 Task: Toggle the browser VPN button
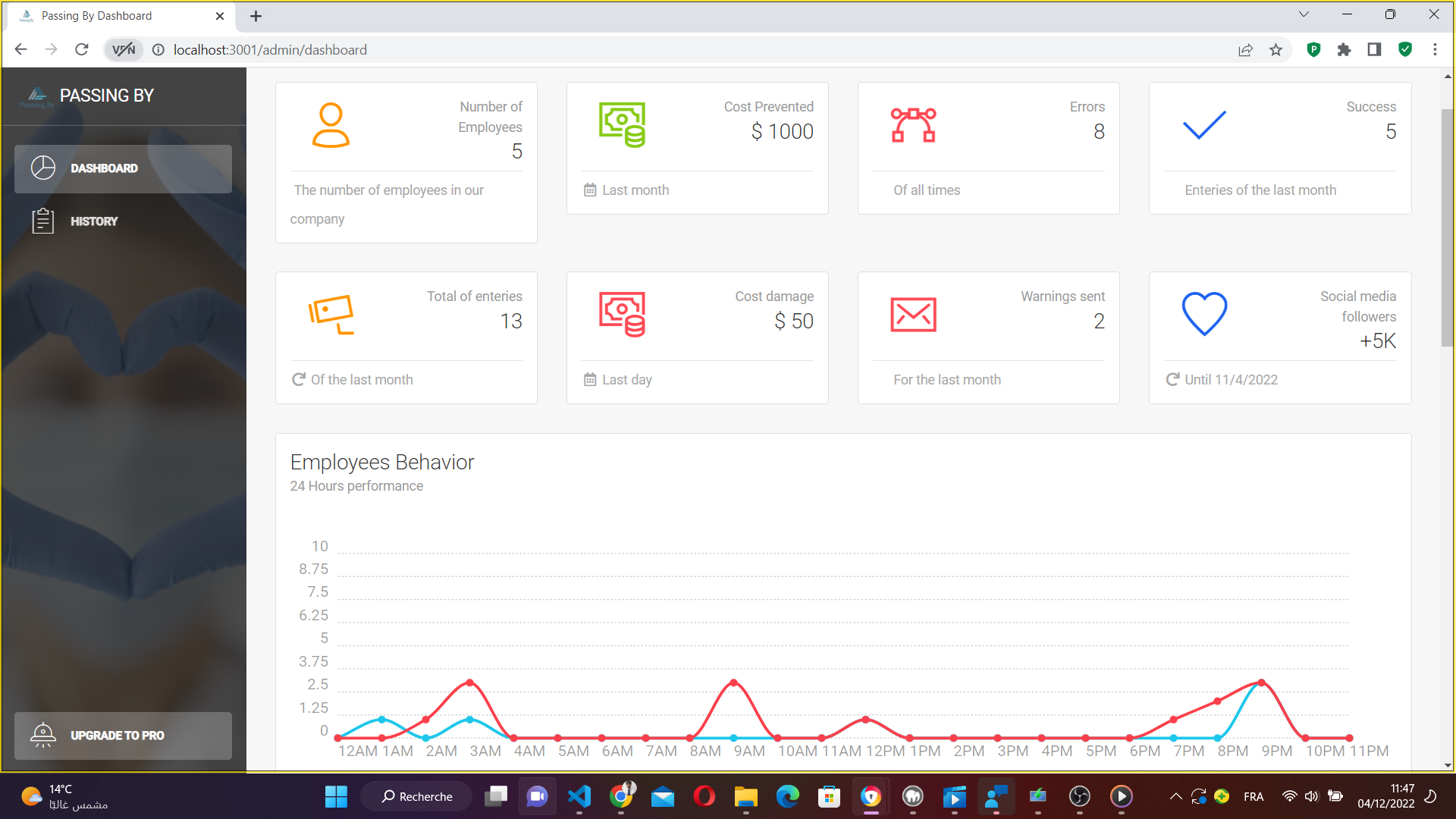tap(123, 50)
